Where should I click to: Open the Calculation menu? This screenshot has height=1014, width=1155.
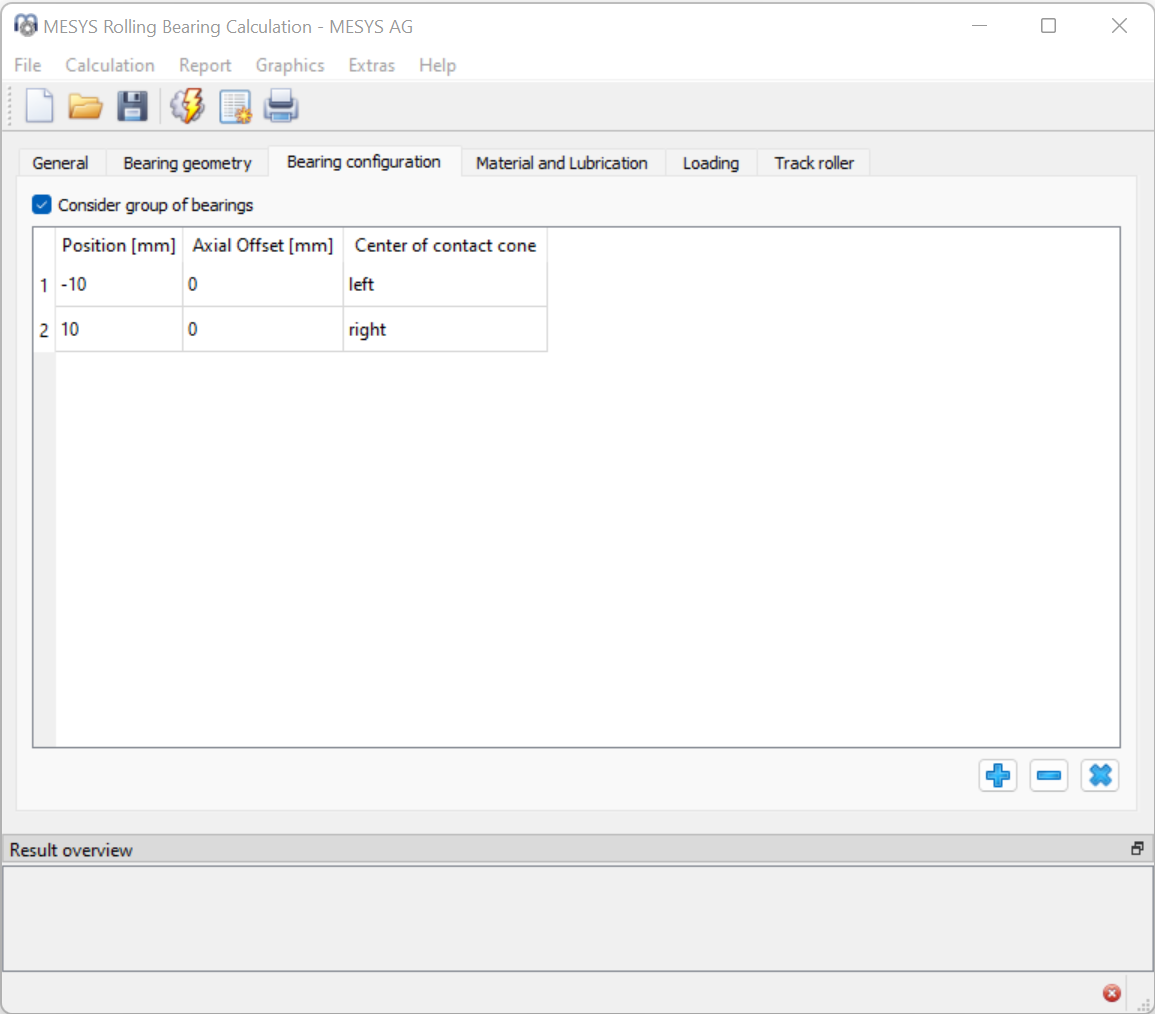(110, 65)
